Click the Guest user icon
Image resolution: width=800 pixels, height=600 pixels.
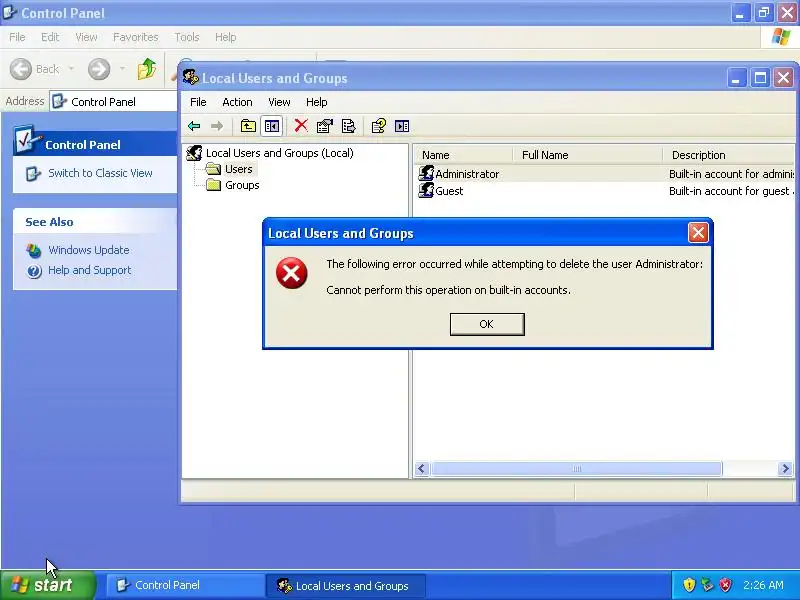pos(426,190)
